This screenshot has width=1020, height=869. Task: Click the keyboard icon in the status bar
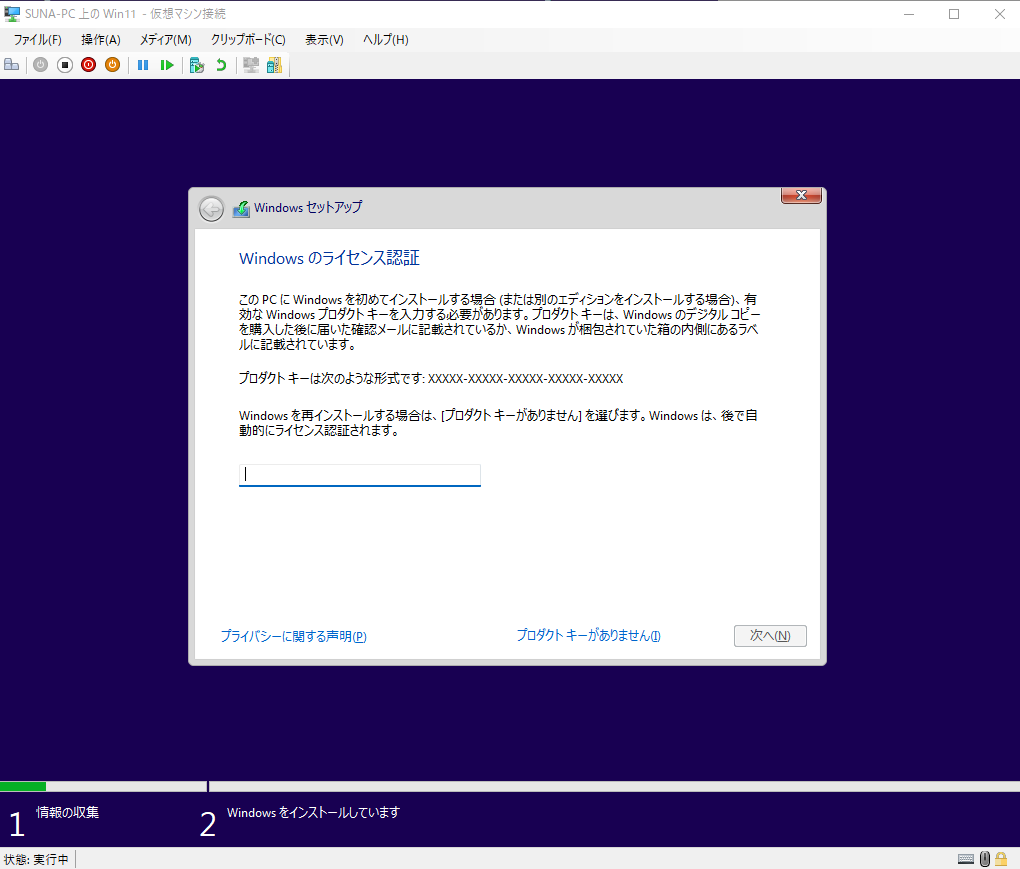(966, 859)
